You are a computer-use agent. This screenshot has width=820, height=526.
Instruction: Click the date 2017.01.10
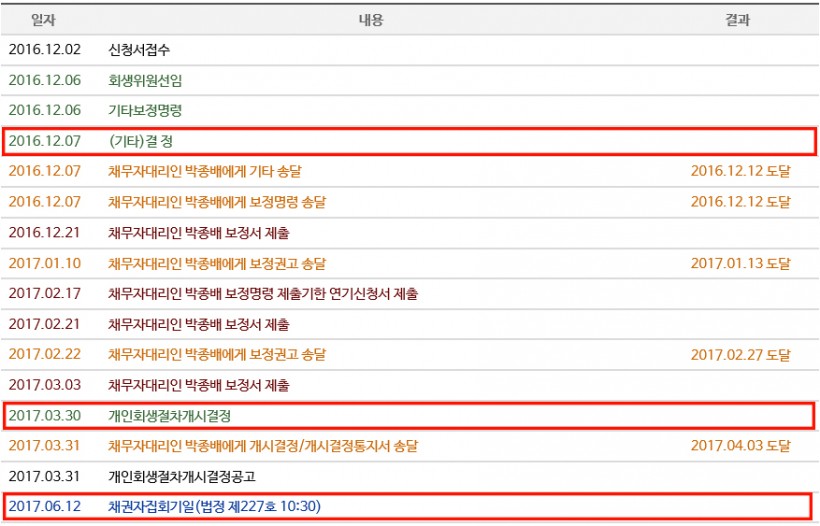tap(45, 263)
